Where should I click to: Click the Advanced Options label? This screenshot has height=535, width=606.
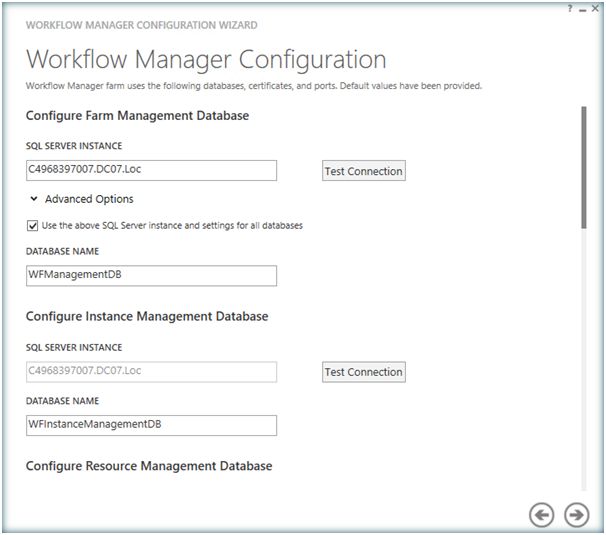click(x=89, y=199)
